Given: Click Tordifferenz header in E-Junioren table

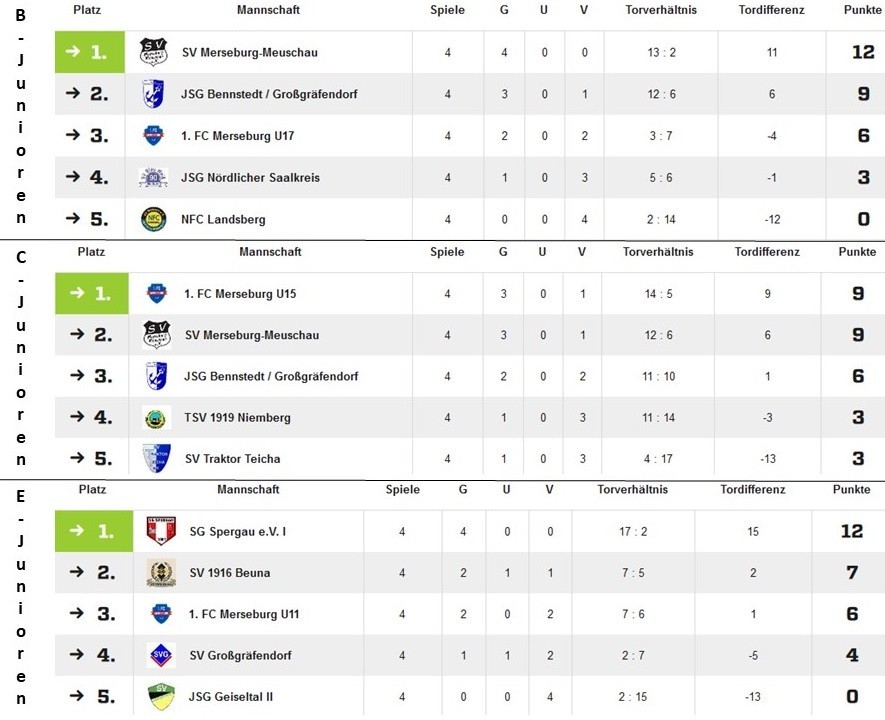Looking at the screenshot, I should pos(753,490).
